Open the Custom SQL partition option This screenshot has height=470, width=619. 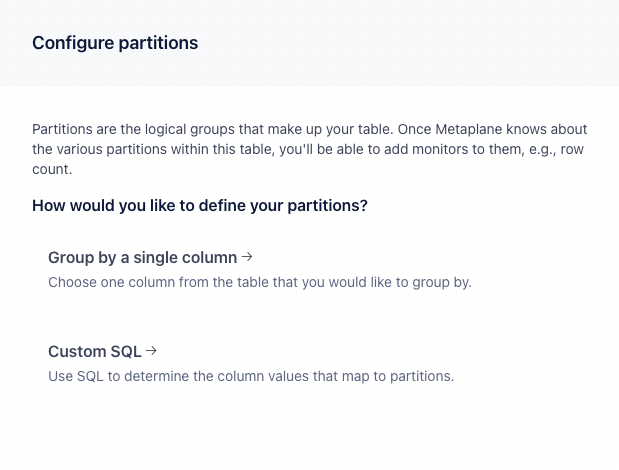[x=95, y=352]
